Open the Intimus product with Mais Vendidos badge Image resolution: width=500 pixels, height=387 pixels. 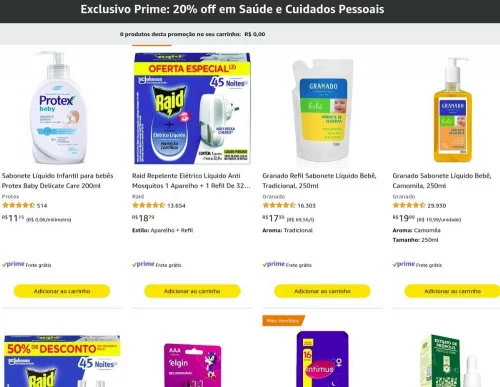coord(322,359)
